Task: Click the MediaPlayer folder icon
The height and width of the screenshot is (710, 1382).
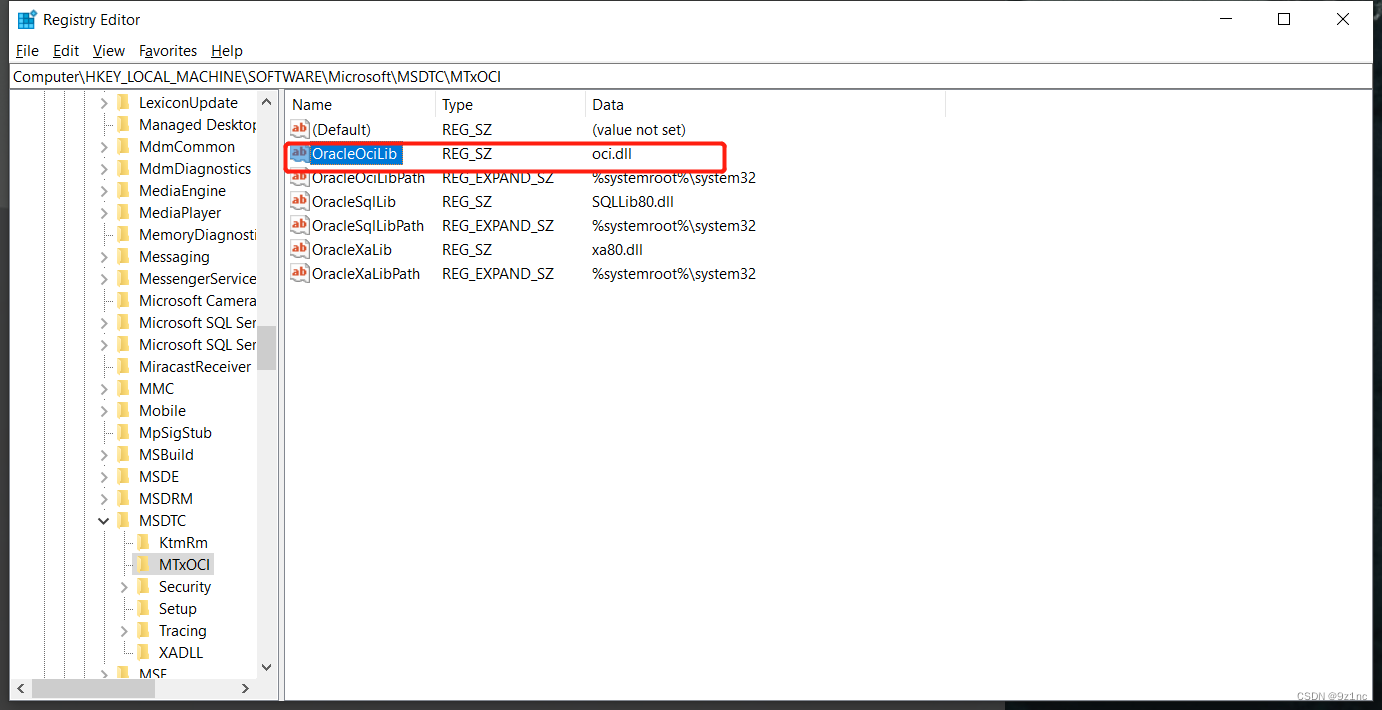Action: [x=124, y=213]
